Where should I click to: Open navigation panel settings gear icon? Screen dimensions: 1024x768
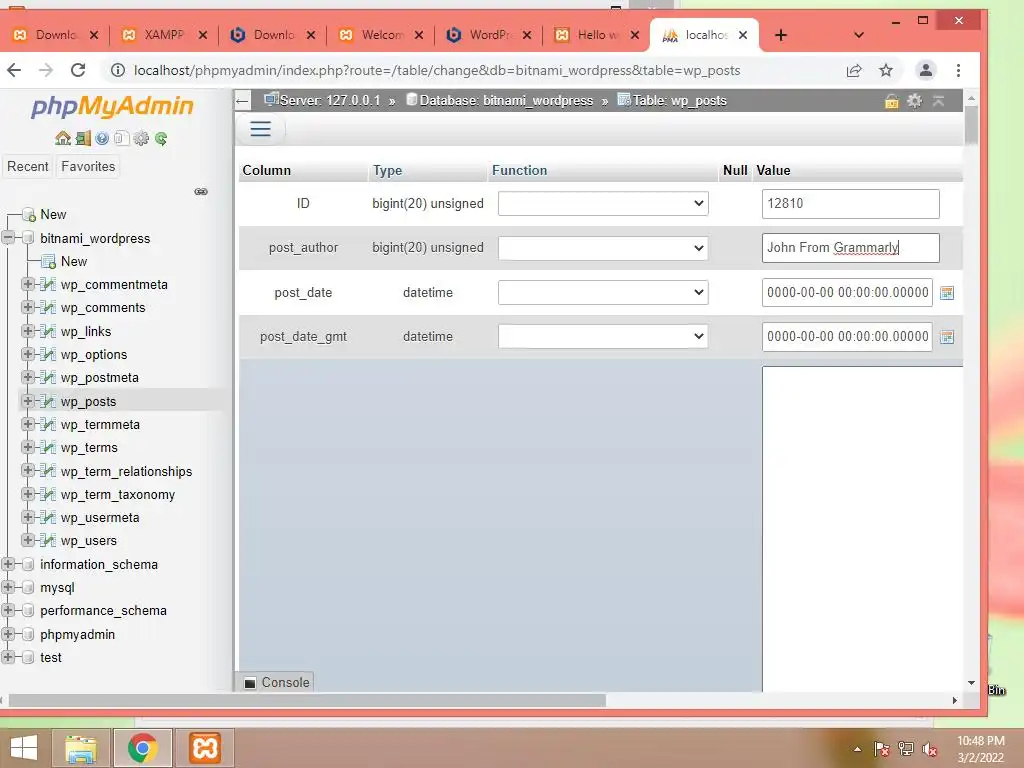point(141,138)
